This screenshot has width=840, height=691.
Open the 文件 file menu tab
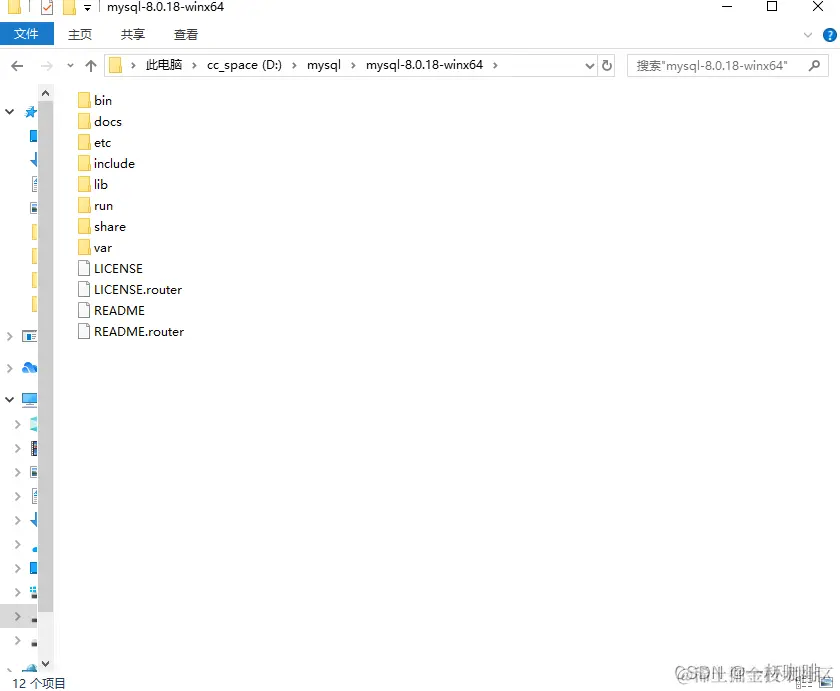point(27,34)
